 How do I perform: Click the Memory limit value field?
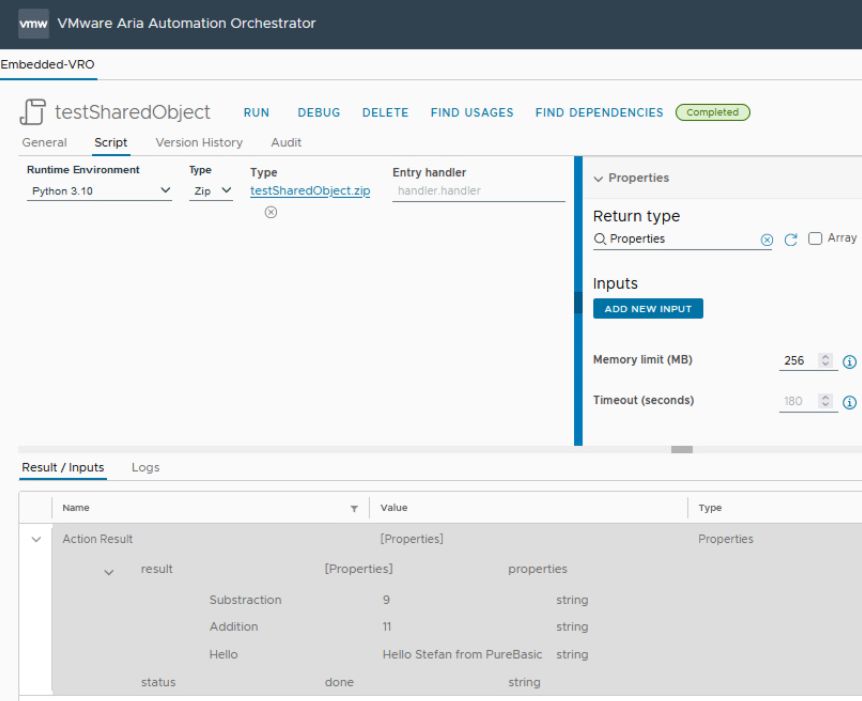coord(797,361)
